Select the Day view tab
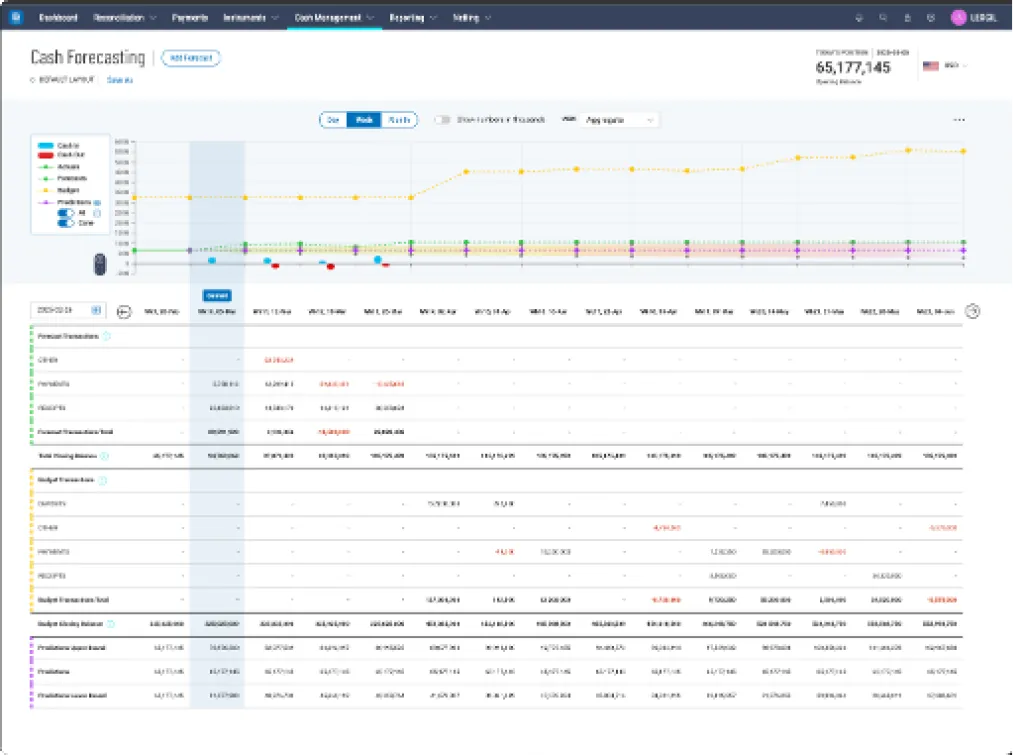This screenshot has width=1020, height=755. pyautogui.click(x=334, y=120)
